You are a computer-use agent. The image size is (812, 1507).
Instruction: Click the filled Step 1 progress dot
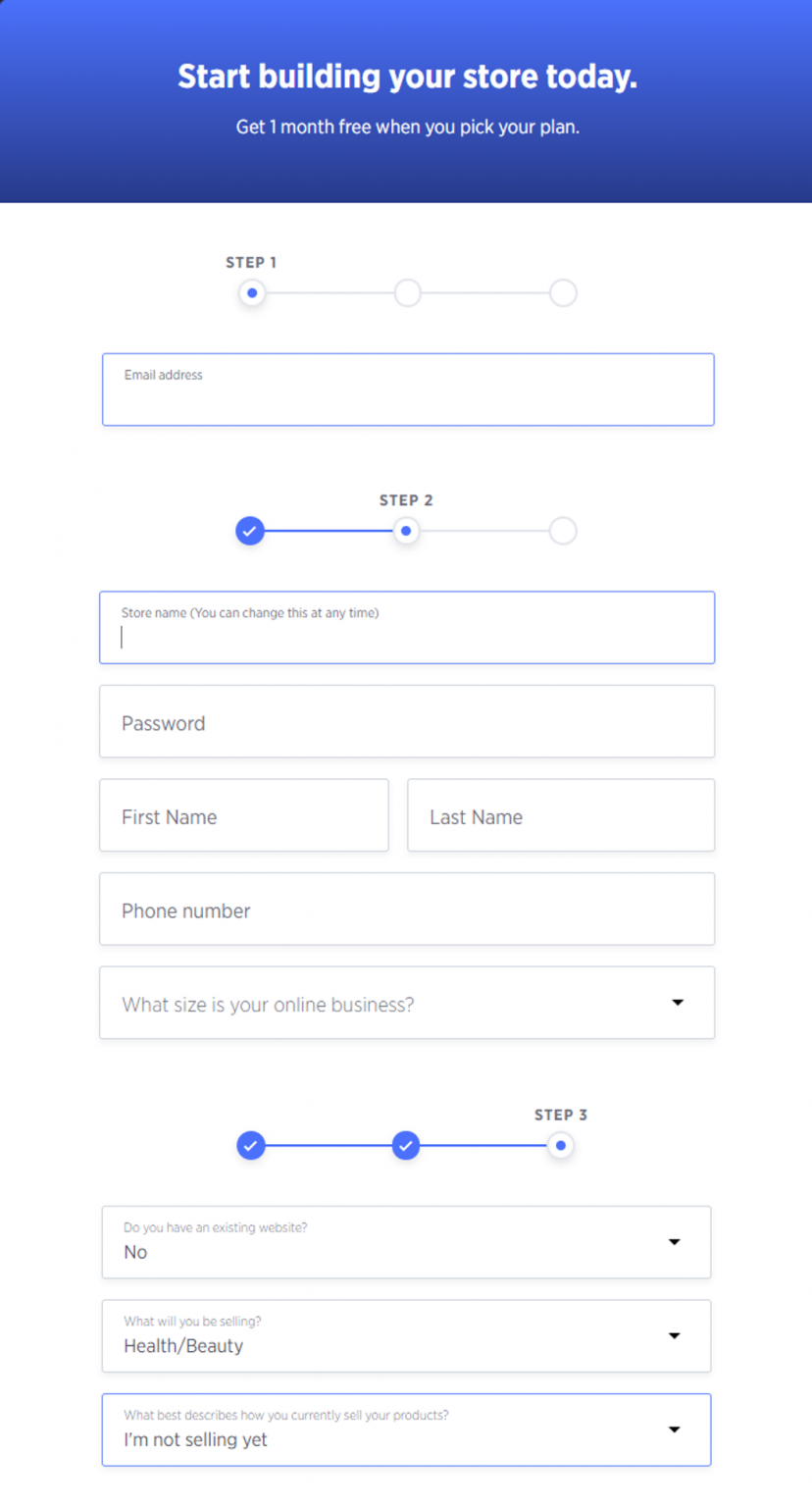(251, 292)
